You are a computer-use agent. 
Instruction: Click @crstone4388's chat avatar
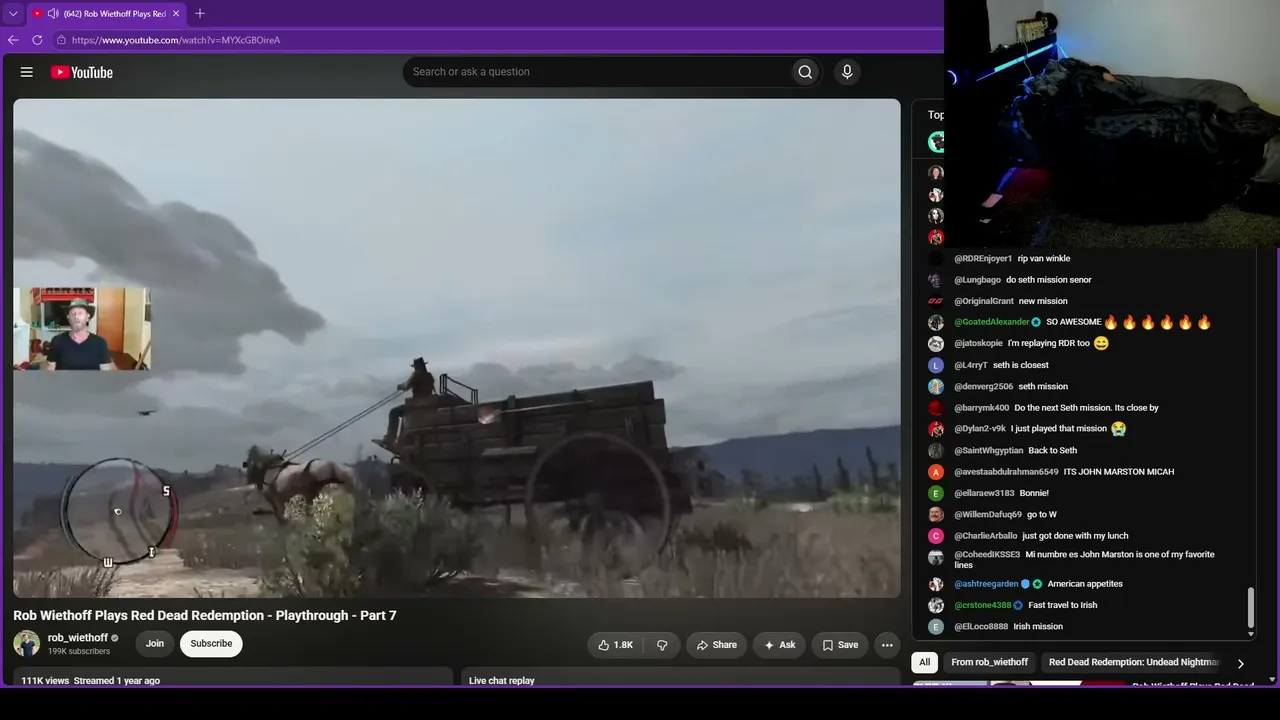point(936,605)
